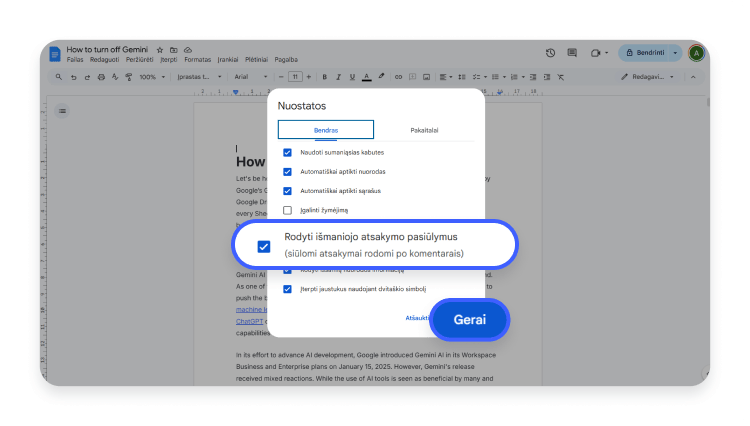Open the 100% zoom dropdown

point(152,77)
